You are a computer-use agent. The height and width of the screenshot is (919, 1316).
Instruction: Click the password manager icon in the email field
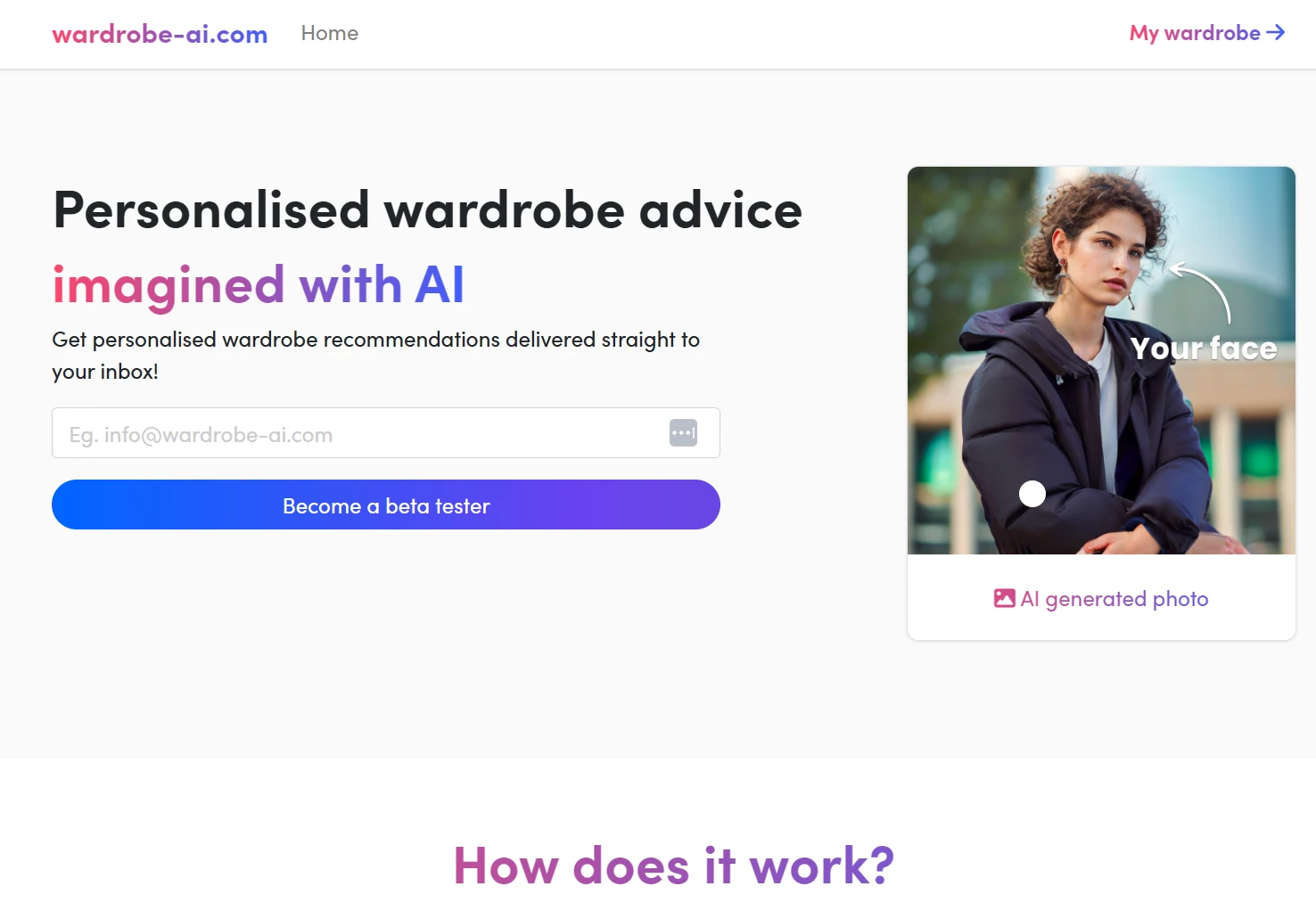tap(683, 433)
